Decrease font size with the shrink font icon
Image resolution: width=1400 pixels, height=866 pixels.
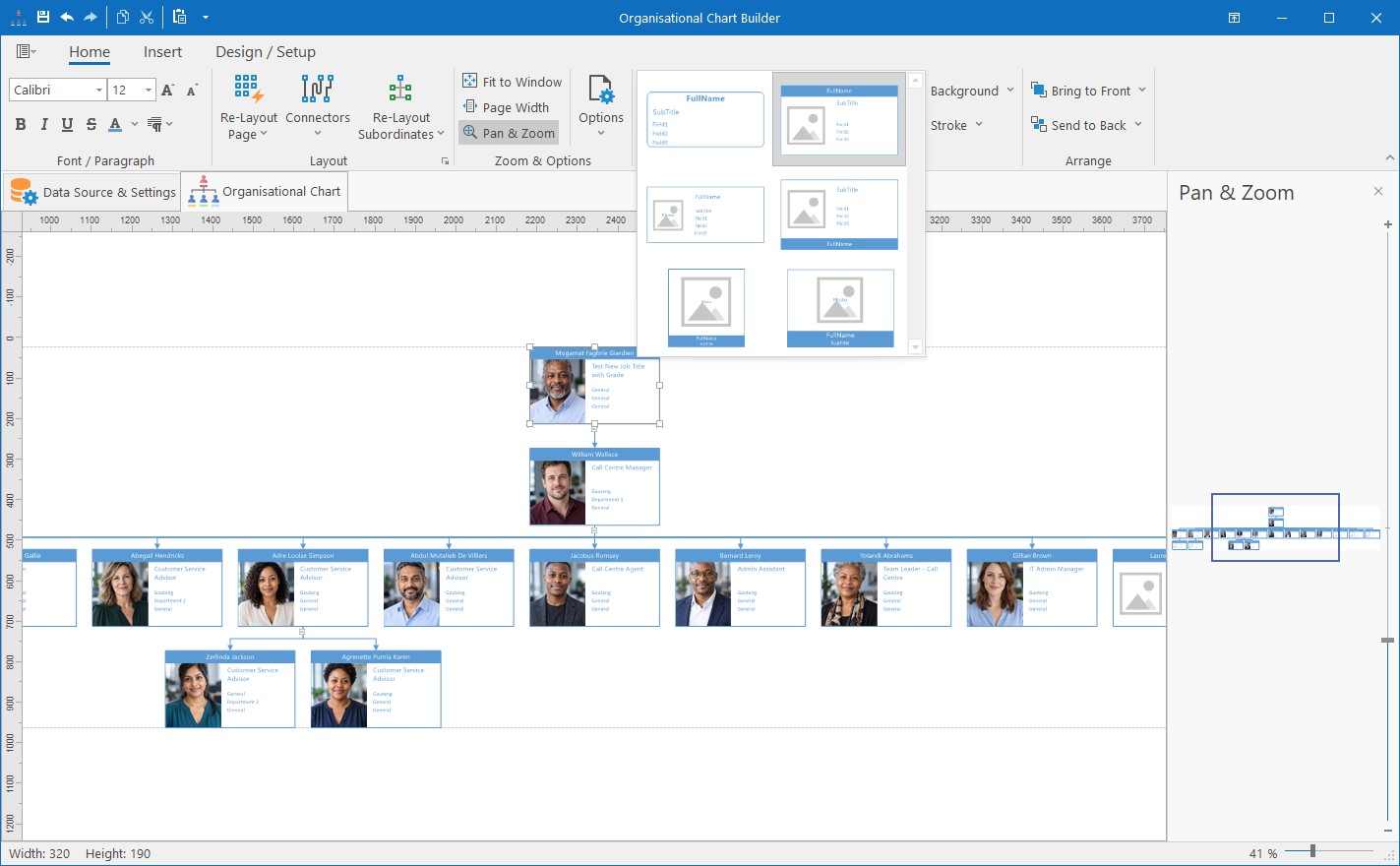(192, 90)
